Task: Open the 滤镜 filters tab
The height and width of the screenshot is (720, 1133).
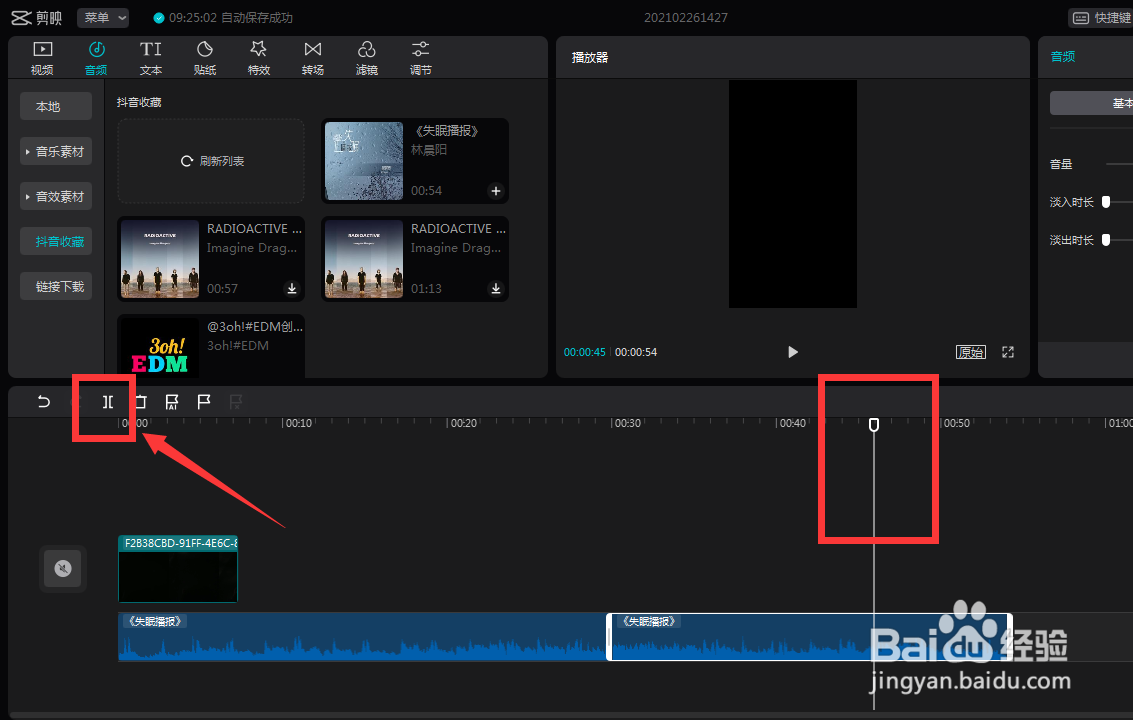Action: [x=367, y=58]
